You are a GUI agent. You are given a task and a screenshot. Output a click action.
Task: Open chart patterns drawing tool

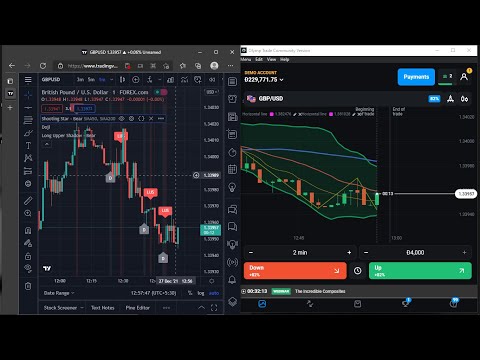pos(28,158)
